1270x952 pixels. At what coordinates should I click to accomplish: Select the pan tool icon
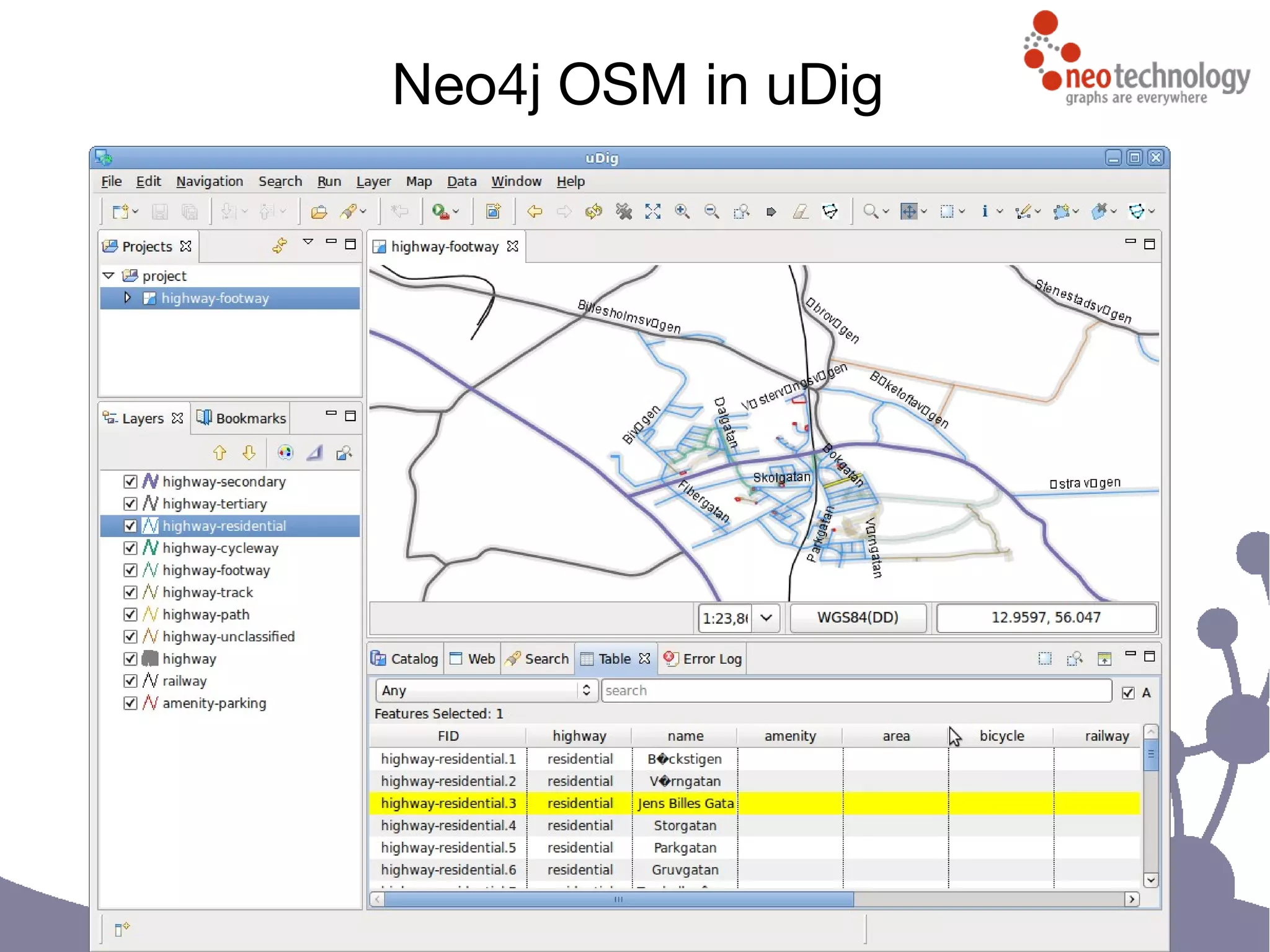pyautogui.click(x=908, y=212)
